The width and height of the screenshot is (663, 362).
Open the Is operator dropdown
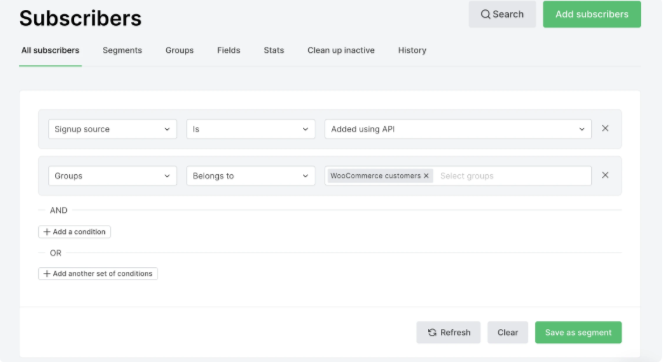(x=251, y=129)
